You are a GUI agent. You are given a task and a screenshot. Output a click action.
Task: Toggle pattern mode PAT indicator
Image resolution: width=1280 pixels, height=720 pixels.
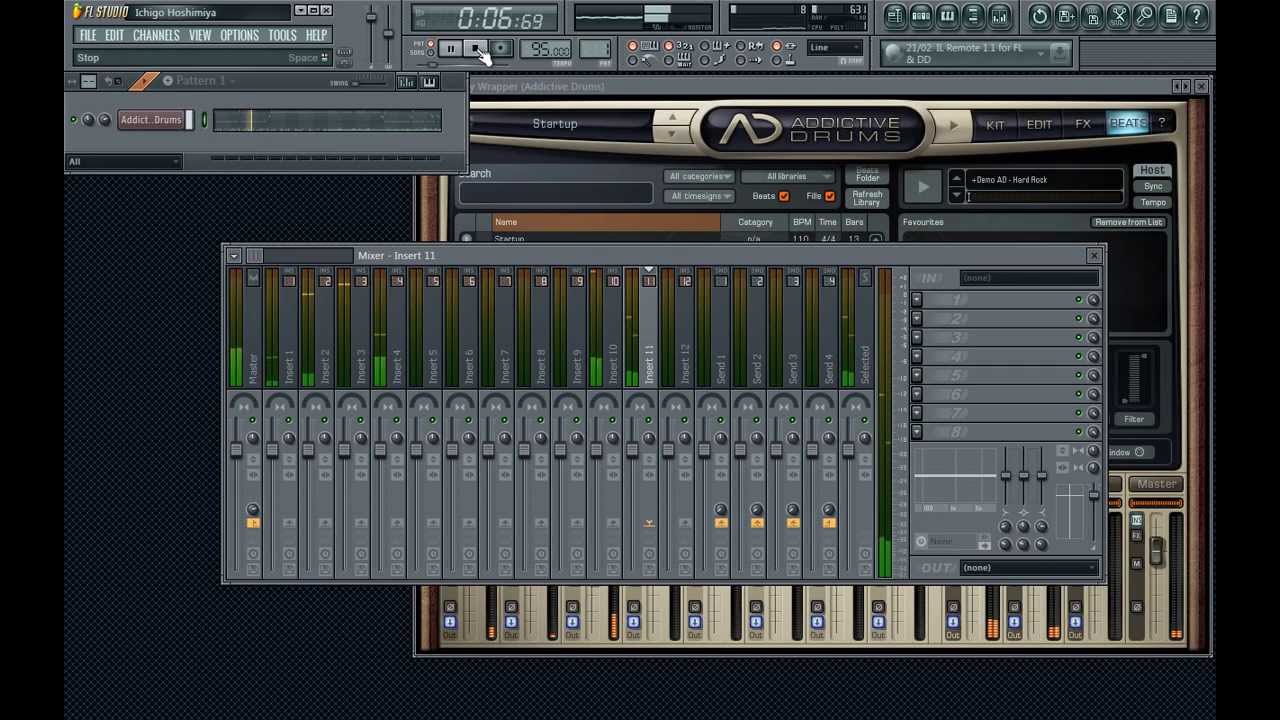[x=431, y=44]
